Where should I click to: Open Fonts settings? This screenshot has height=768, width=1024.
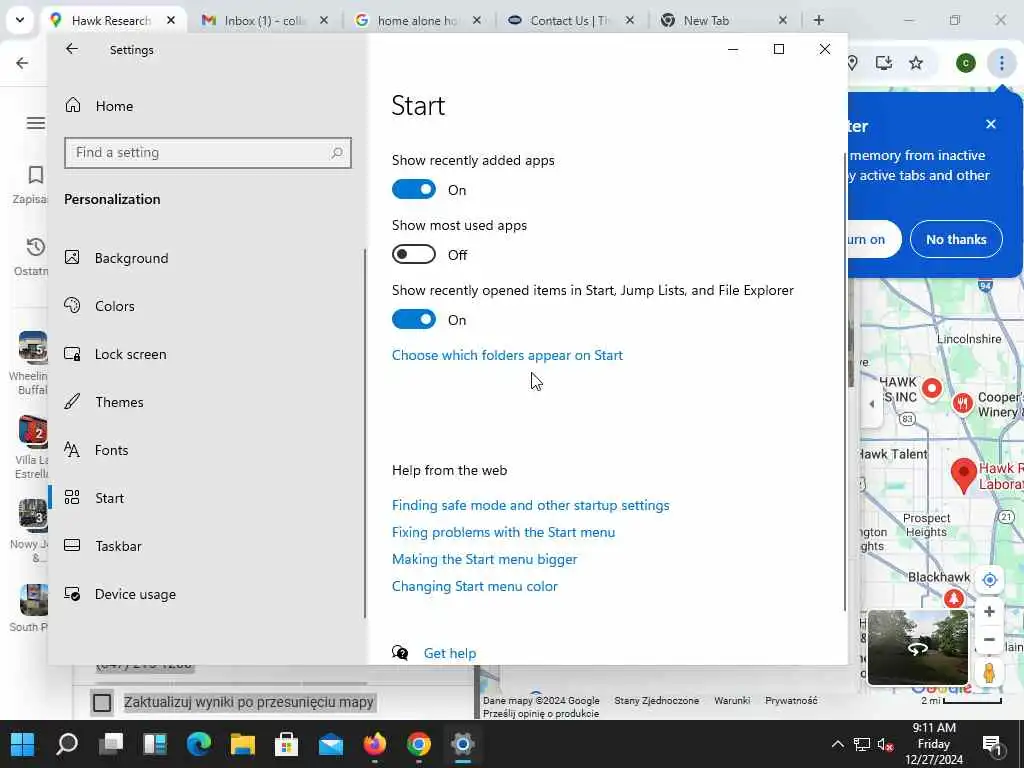click(96, 450)
